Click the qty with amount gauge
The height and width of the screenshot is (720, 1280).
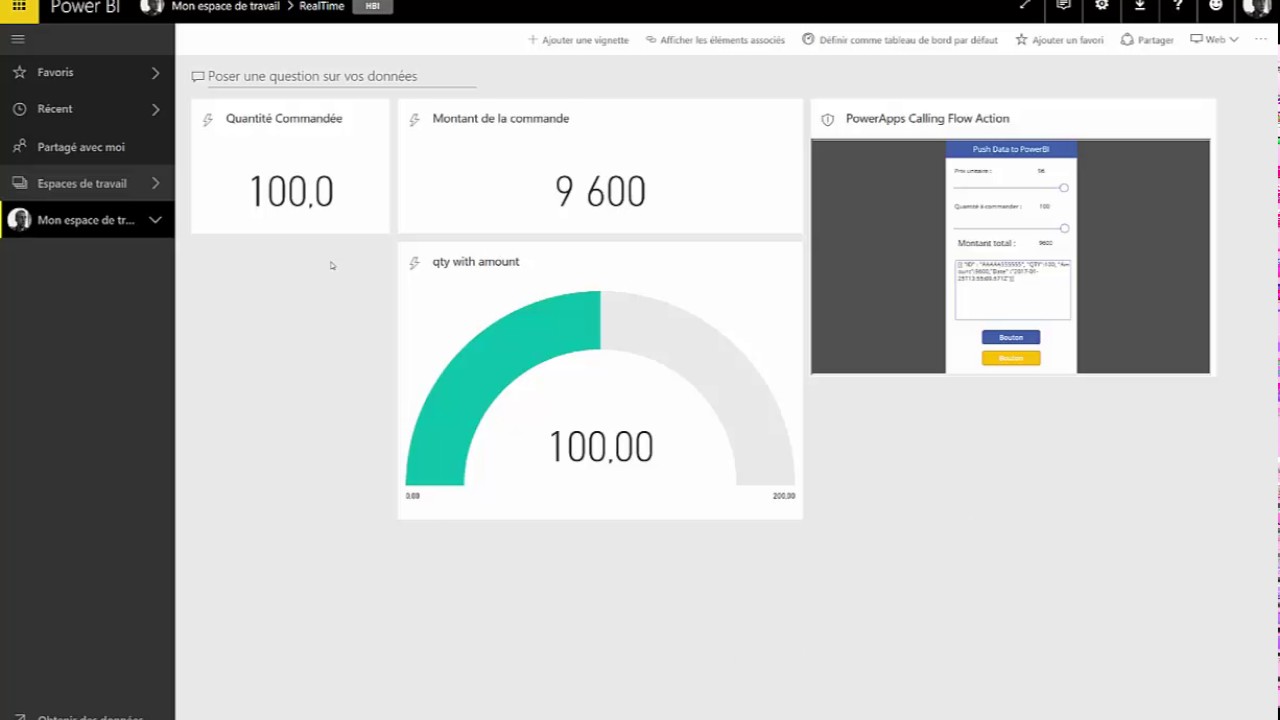pyautogui.click(x=600, y=388)
